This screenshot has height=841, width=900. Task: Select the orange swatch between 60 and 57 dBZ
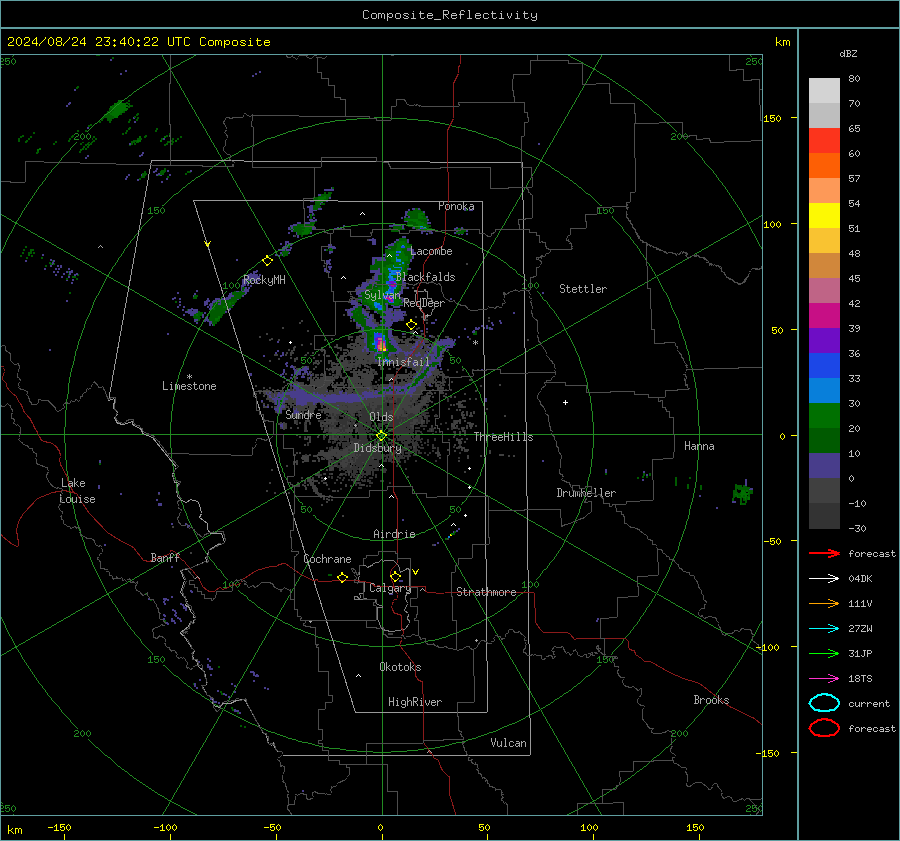click(x=824, y=166)
